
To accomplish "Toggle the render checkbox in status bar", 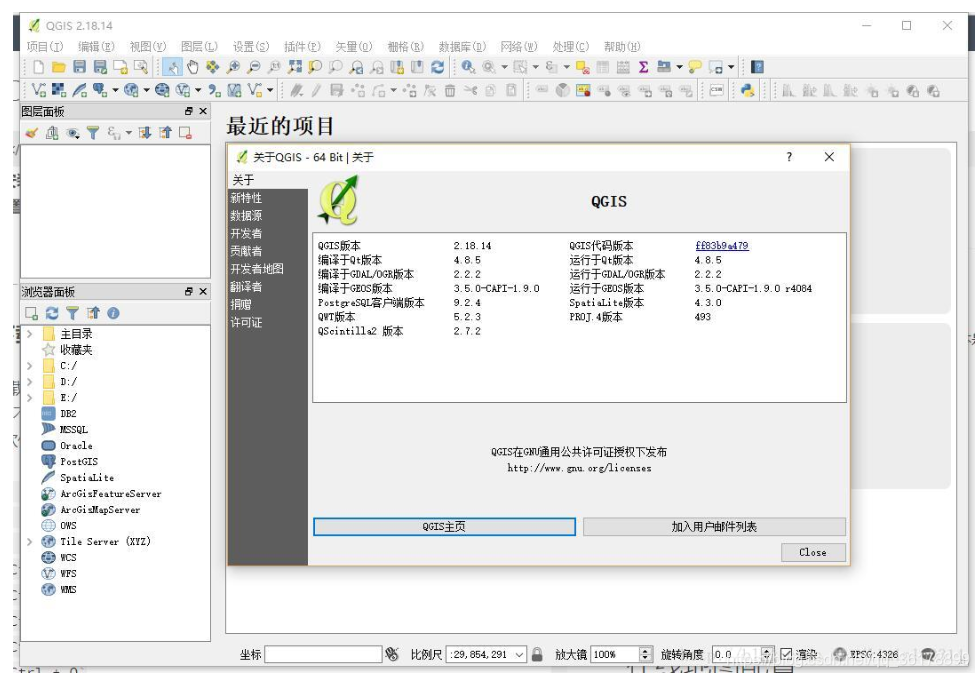I will 786,654.
